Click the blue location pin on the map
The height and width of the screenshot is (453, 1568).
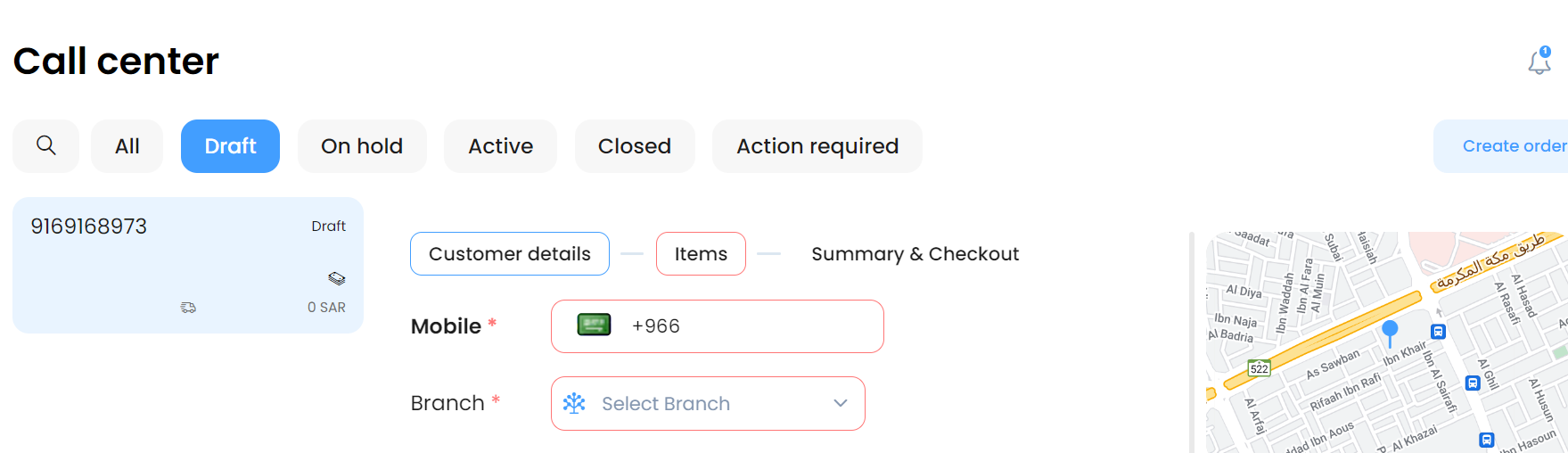click(x=1390, y=331)
